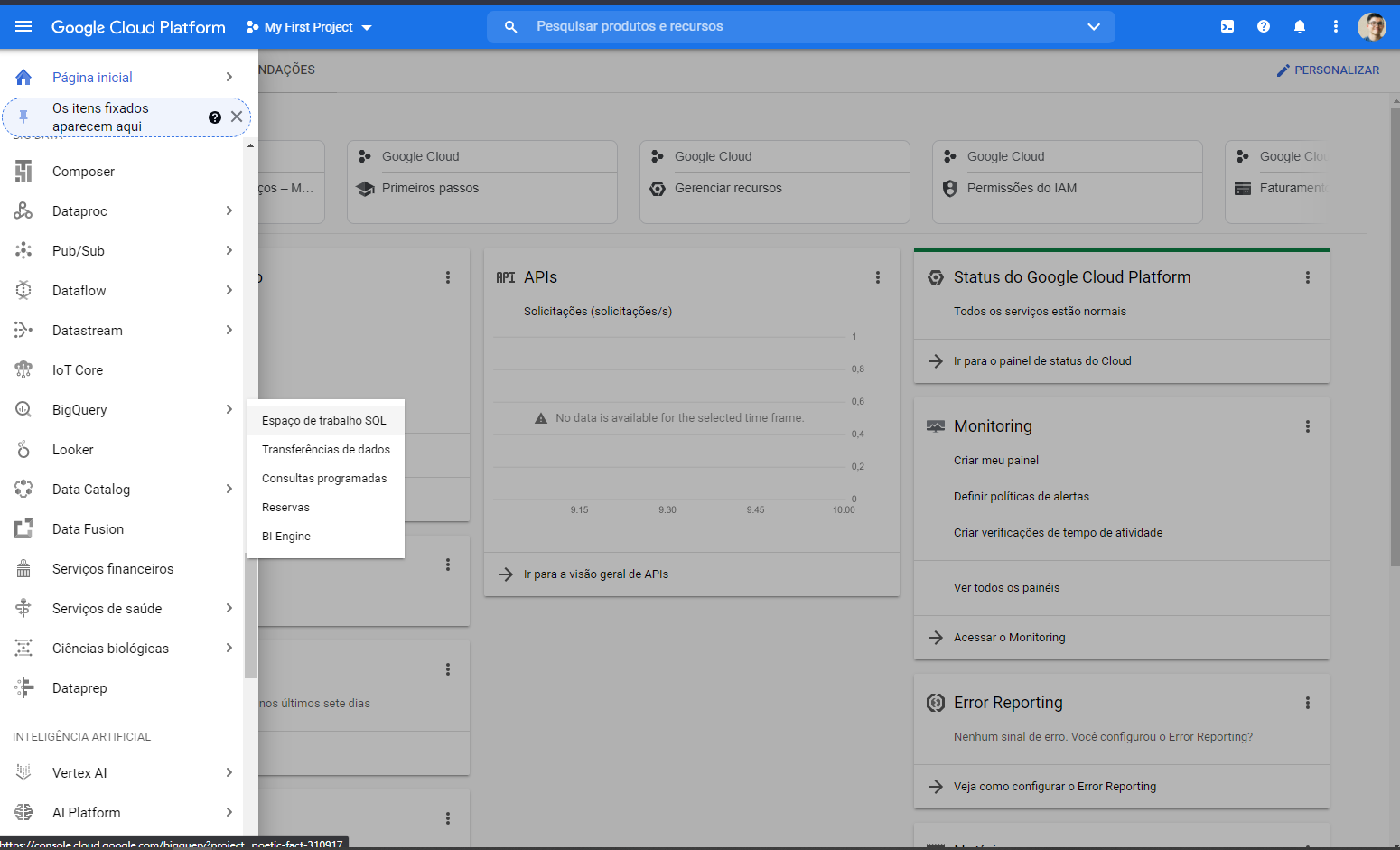Click the Dataproc icon in sidebar
Image resolution: width=1400 pixels, height=850 pixels.
pyautogui.click(x=23, y=210)
